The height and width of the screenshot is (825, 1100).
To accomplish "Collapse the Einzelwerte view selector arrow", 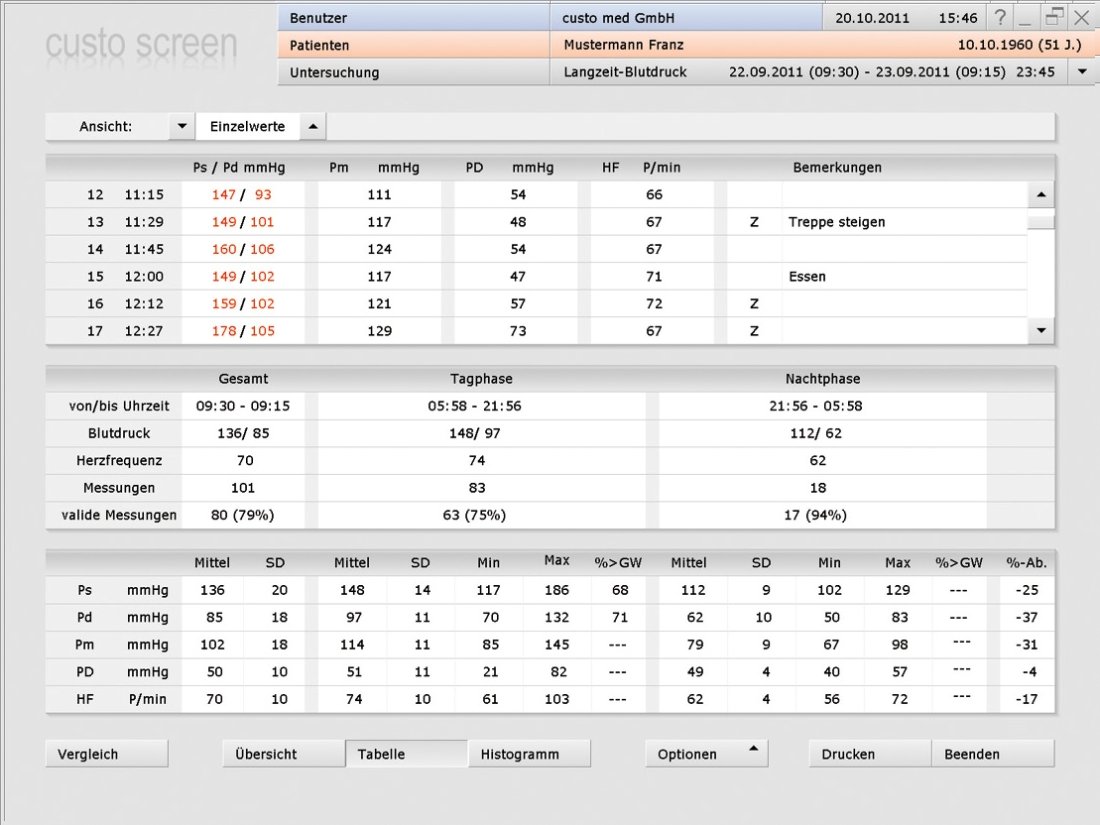I will click(312, 127).
